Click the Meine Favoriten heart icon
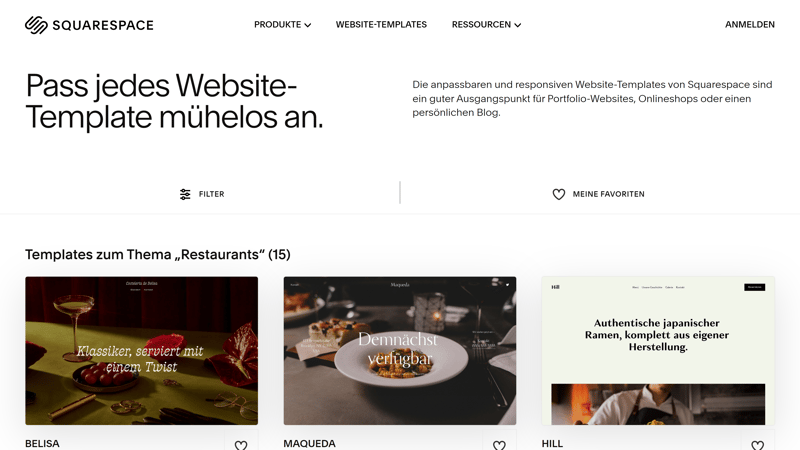 (559, 194)
